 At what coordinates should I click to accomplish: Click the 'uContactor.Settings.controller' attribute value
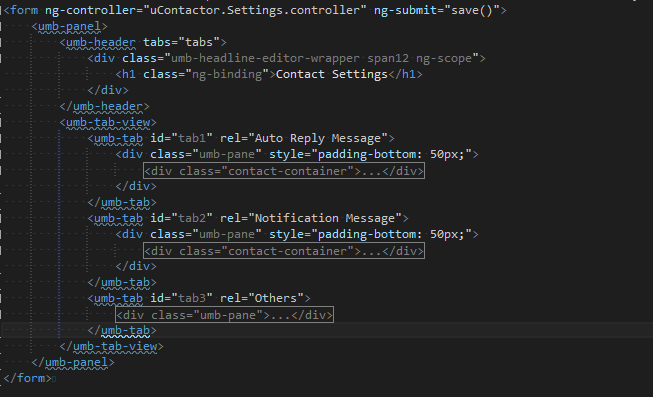[x=254, y=10]
